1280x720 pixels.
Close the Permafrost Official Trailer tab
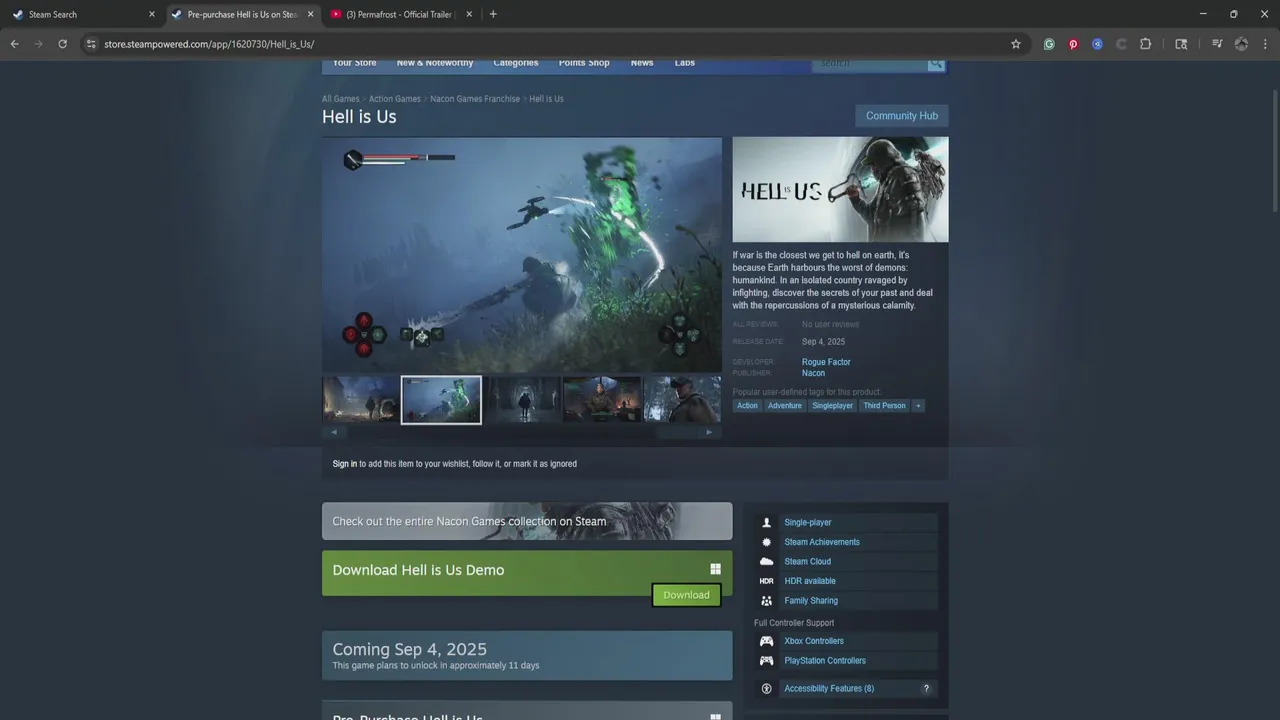tap(469, 14)
